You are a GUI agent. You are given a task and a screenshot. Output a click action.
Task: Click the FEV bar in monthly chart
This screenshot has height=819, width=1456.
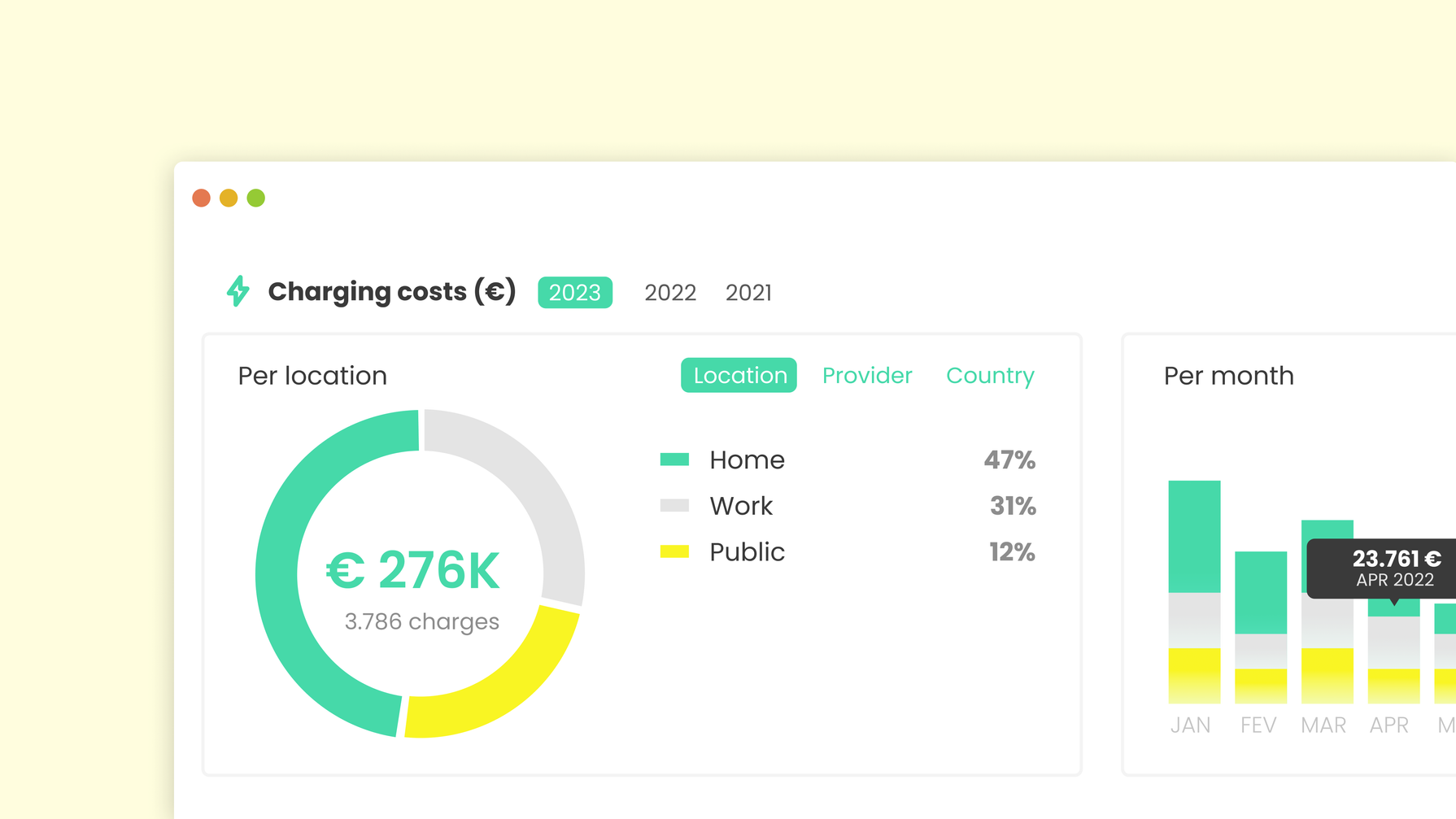[x=1261, y=628]
